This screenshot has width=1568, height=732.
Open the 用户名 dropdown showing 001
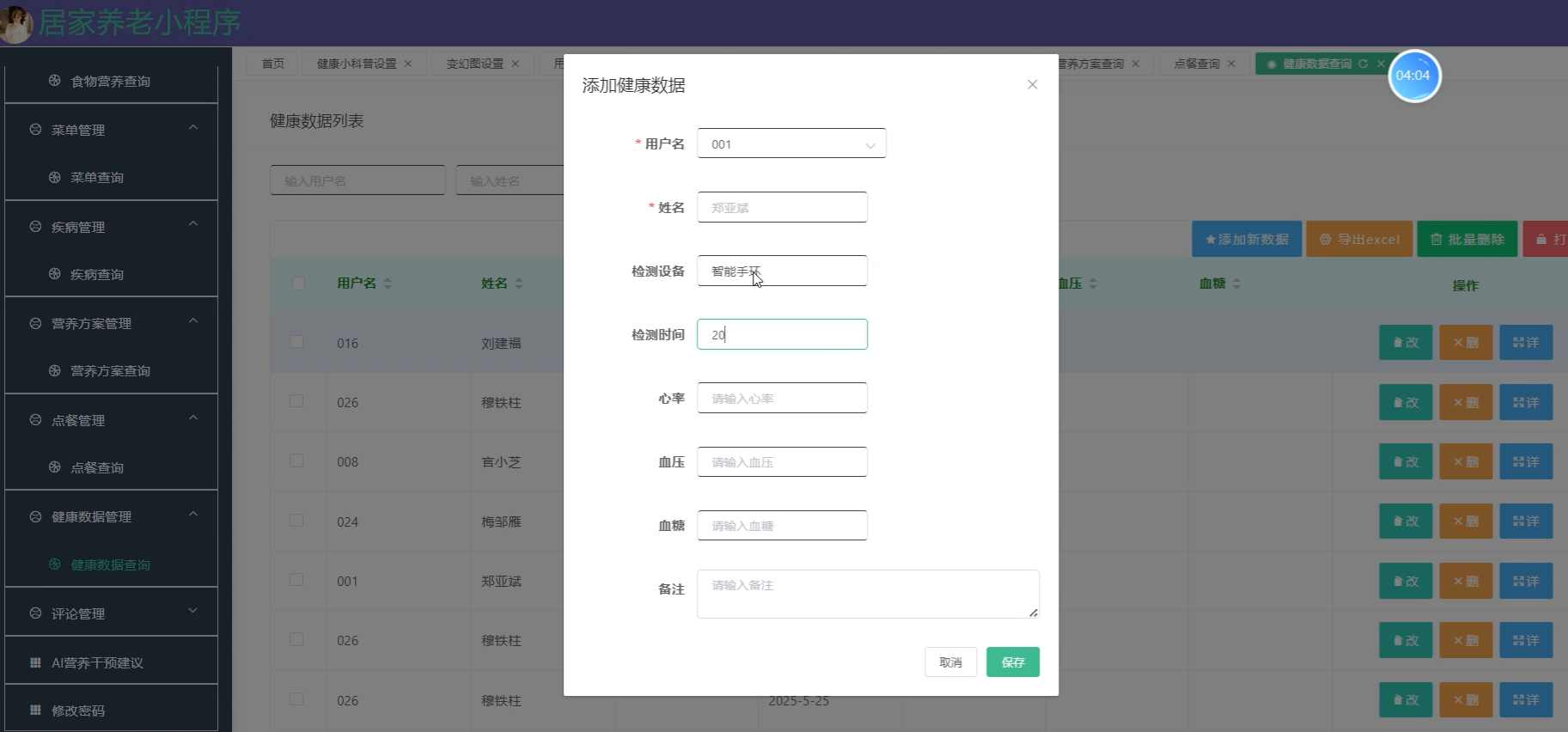click(x=791, y=143)
